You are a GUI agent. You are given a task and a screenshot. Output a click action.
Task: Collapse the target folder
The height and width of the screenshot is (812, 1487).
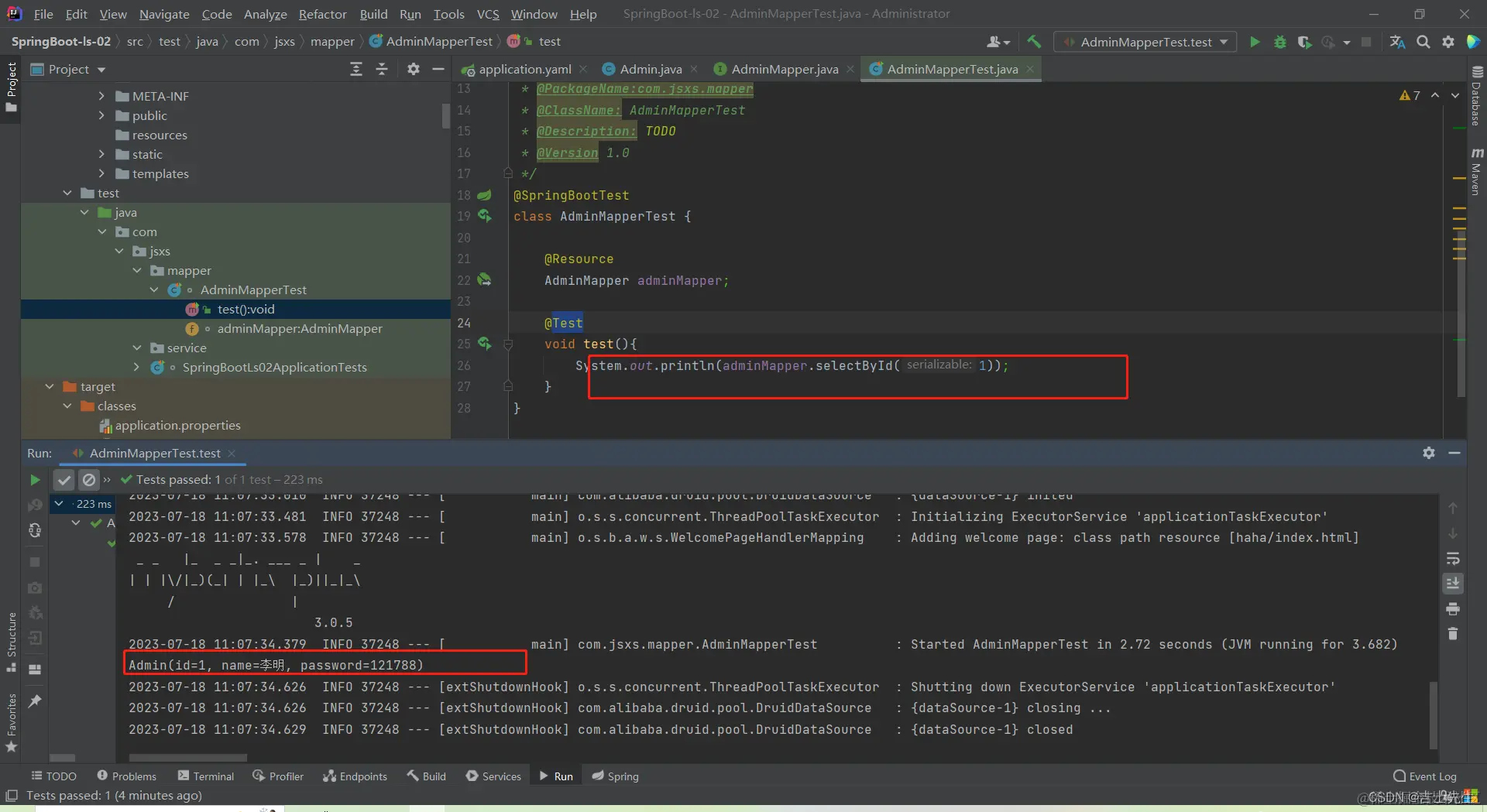(x=50, y=386)
